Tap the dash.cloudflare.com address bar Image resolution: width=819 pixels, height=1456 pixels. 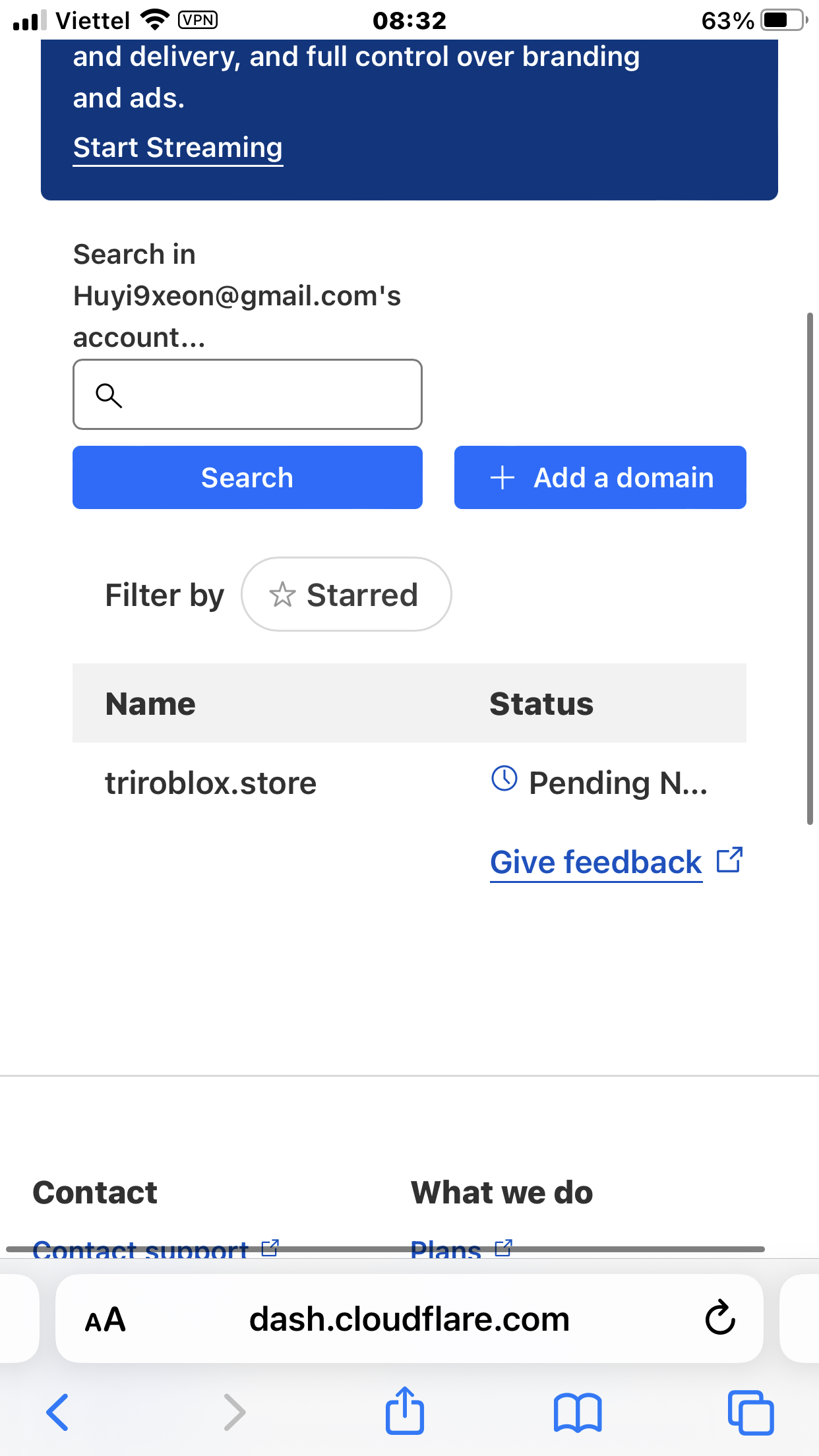409,1319
